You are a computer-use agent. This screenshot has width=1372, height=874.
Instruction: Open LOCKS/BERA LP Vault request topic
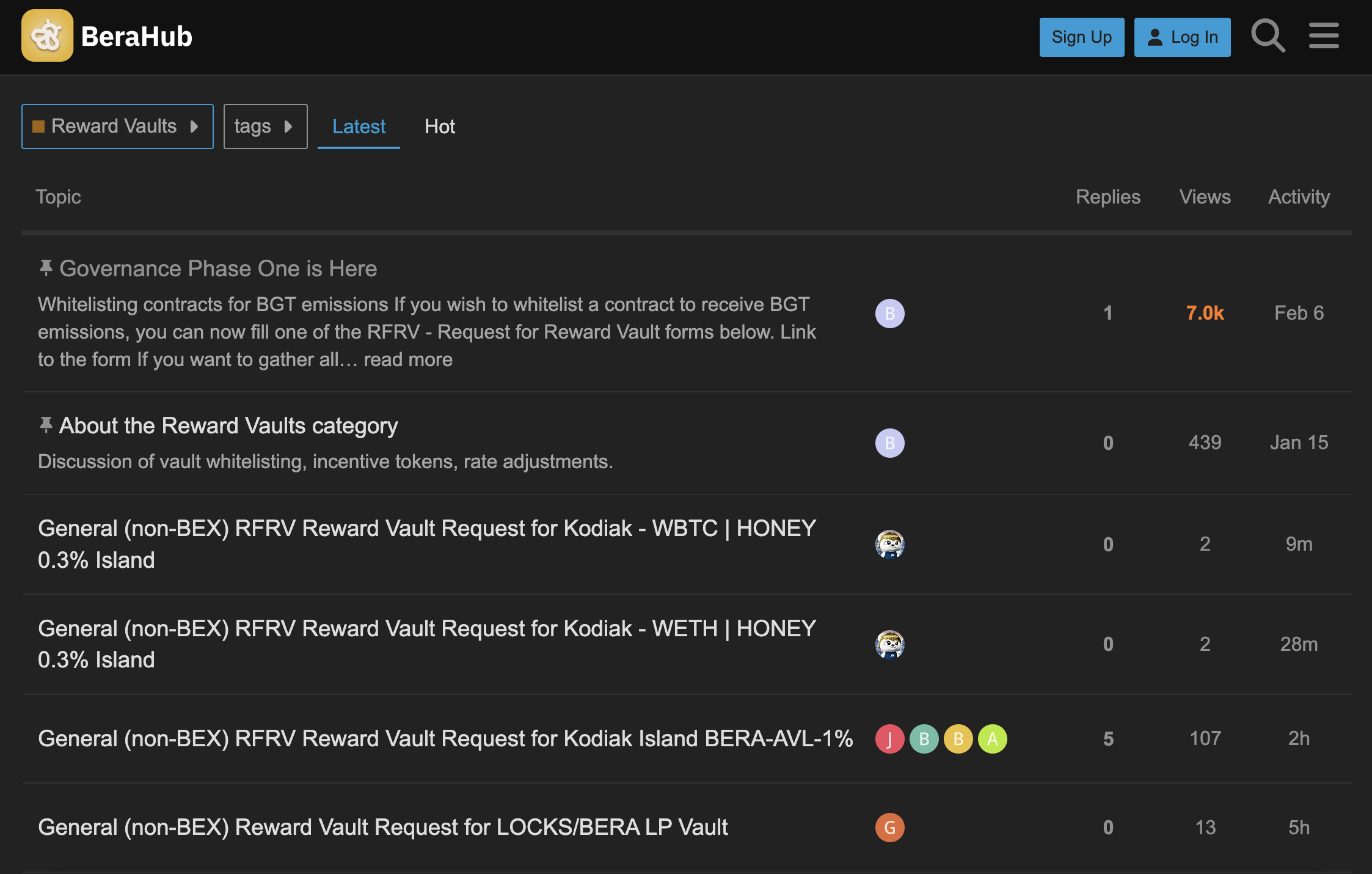click(383, 828)
